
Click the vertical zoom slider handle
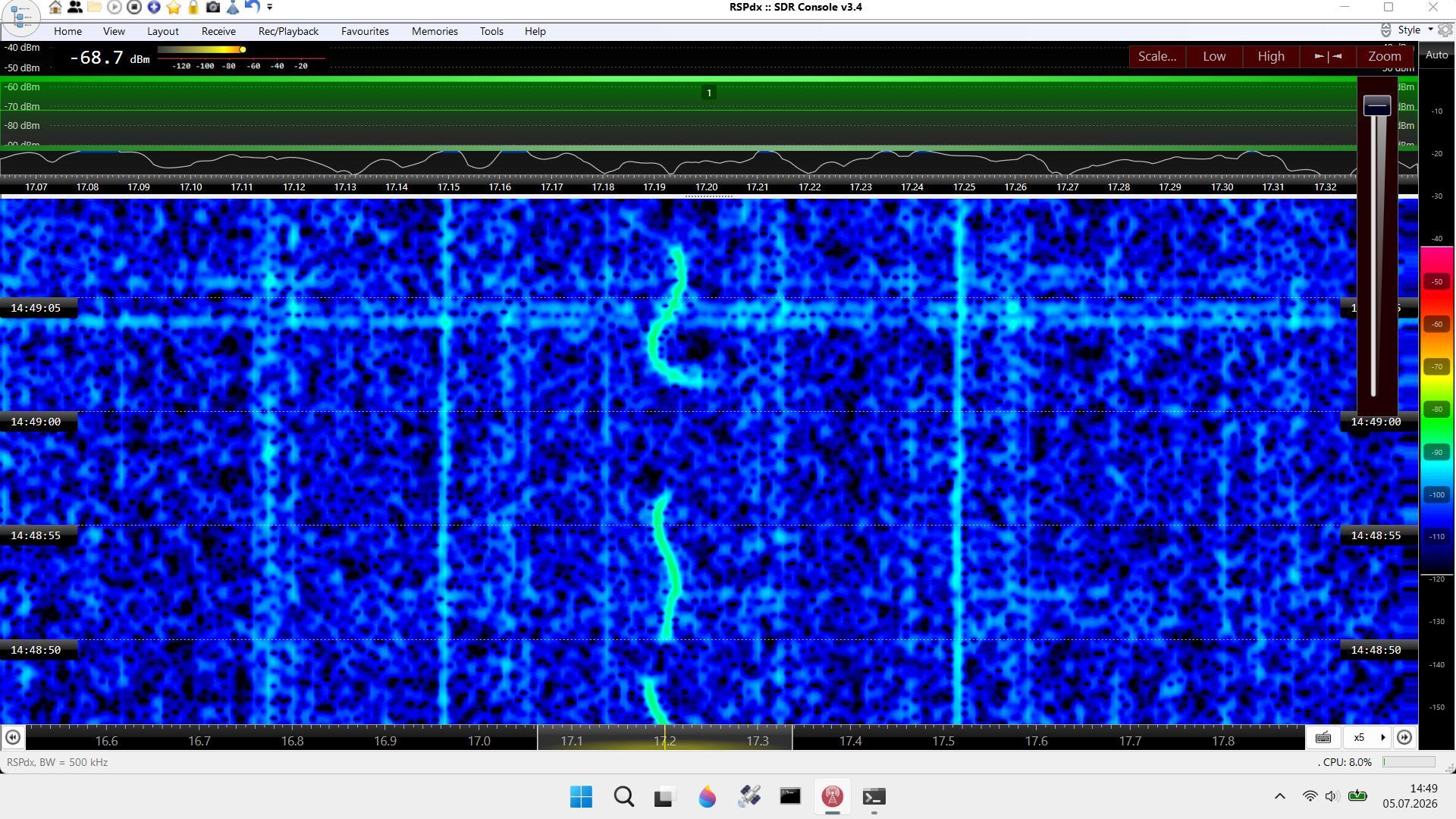pos(1377,105)
